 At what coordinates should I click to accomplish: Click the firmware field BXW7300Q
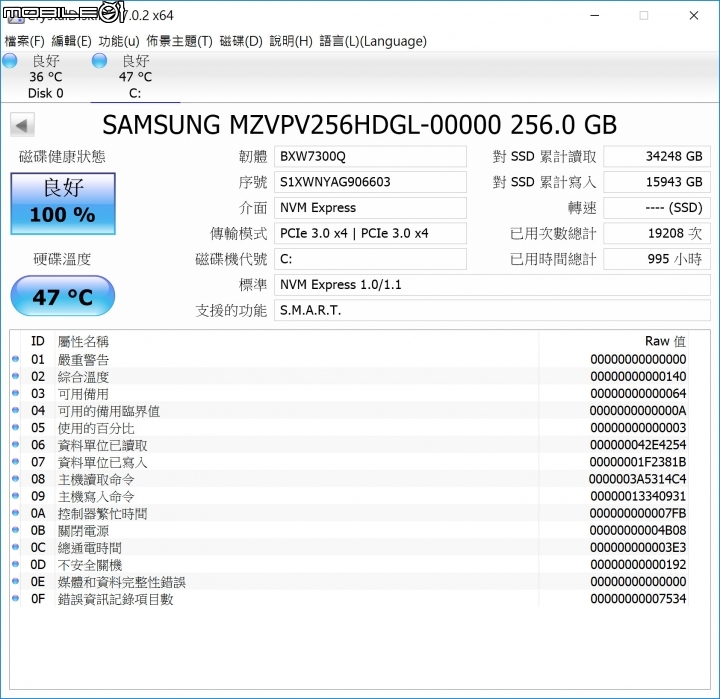370,157
